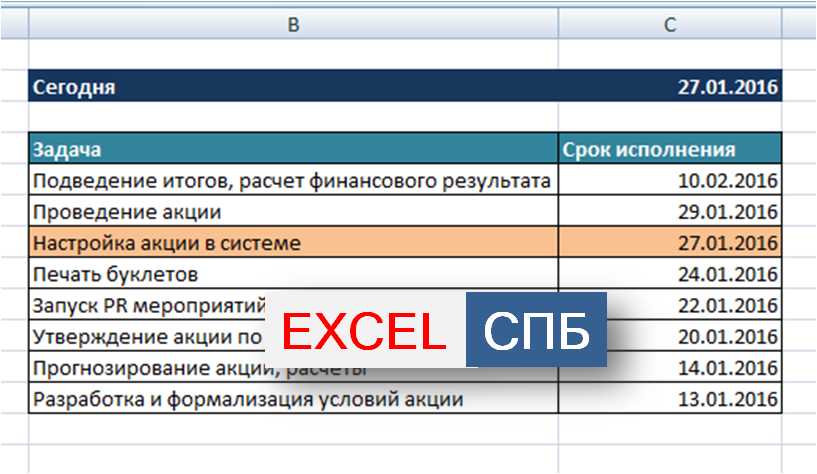Select column C header
The width and height of the screenshot is (817, 474).
(x=669, y=25)
